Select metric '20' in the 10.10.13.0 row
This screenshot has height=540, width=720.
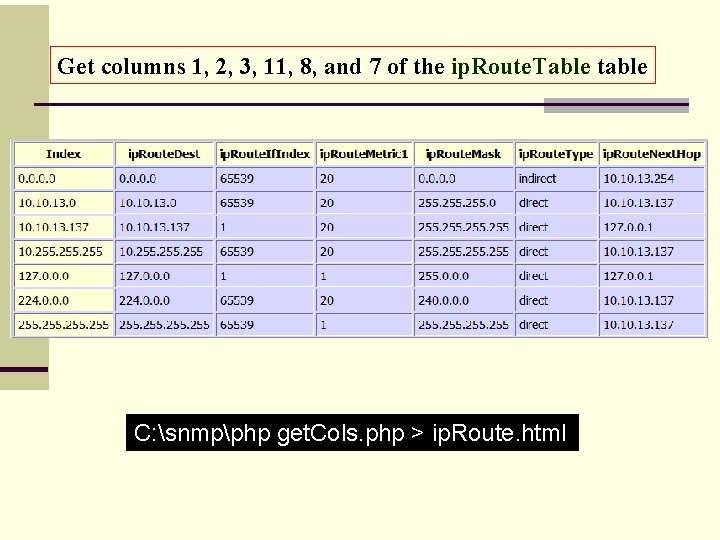pyautogui.click(x=364, y=203)
